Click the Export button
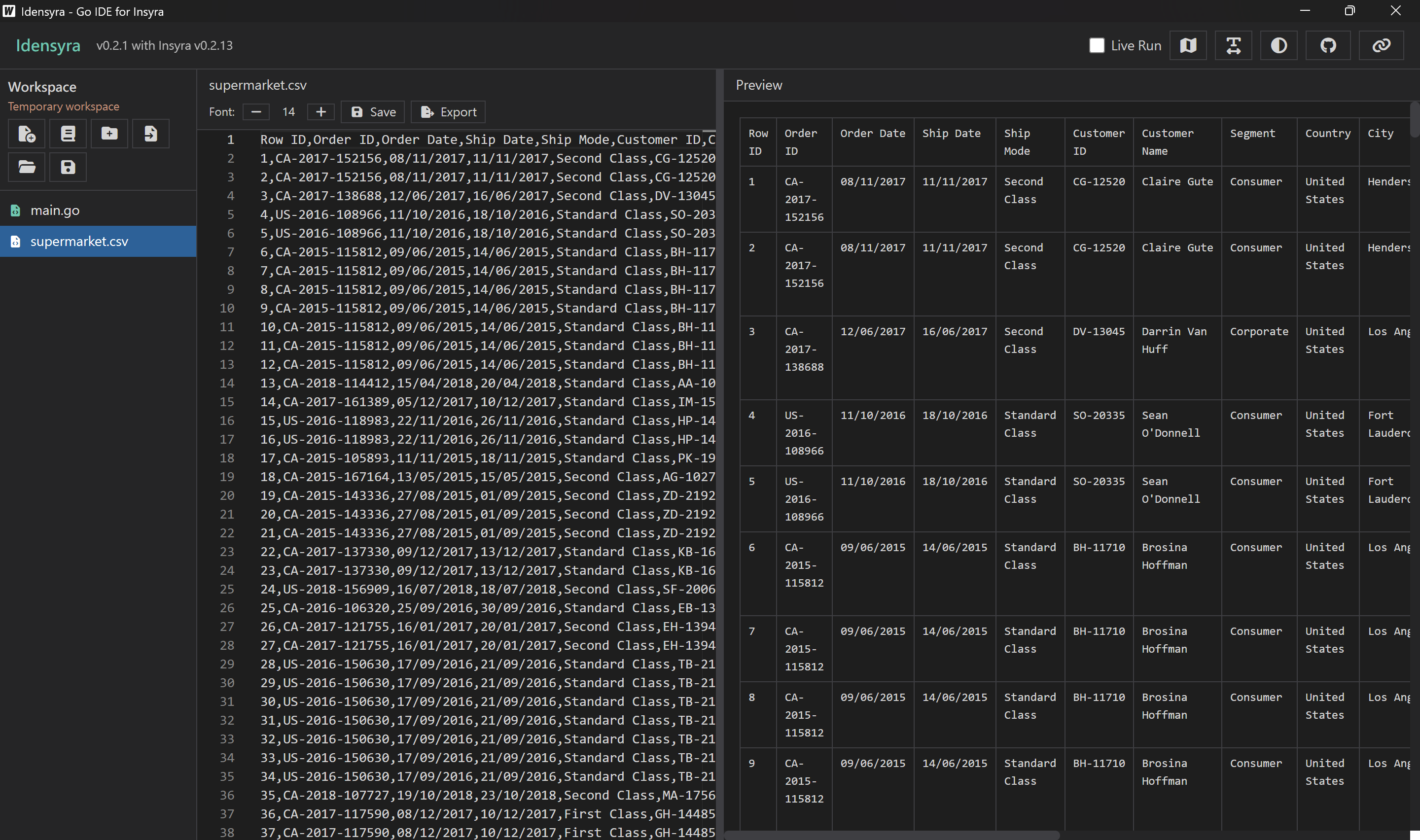The height and width of the screenshot is (840, 1420). [448, 112]
